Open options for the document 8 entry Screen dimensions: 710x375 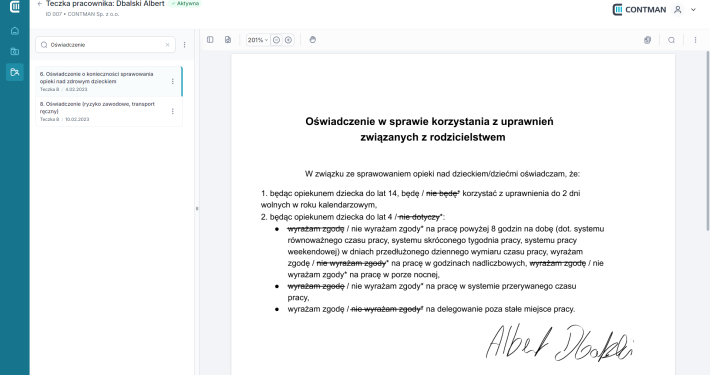173,111
